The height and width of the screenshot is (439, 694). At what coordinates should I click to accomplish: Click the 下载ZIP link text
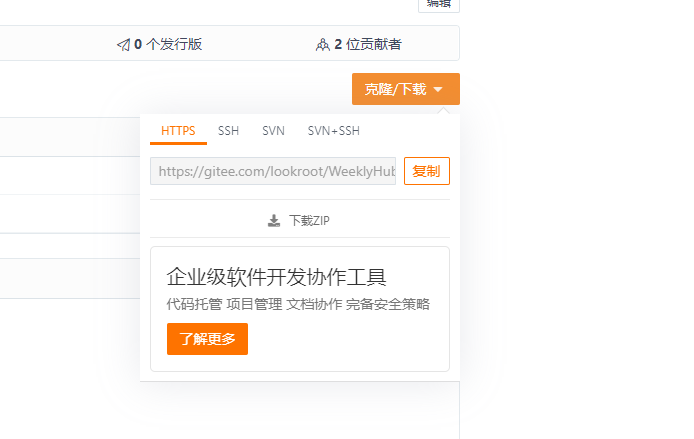309,221
